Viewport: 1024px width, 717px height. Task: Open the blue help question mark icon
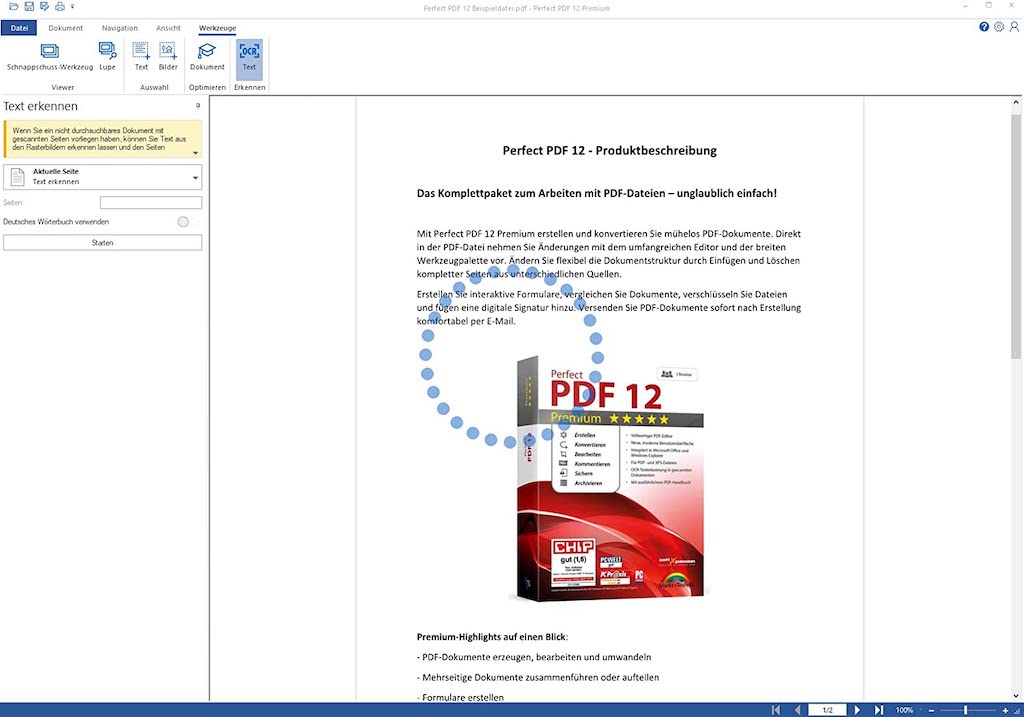coord(984,27)
